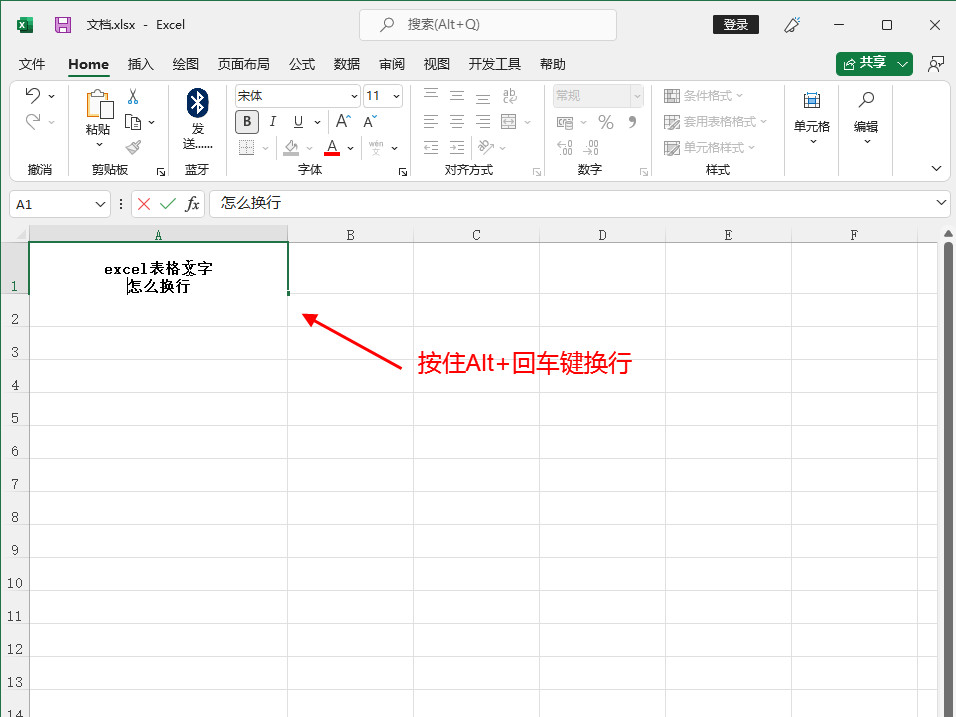The height and width of the screenshot is (717, 956).
Task: Cancel the cell entry with the red X
Action: 144,203
